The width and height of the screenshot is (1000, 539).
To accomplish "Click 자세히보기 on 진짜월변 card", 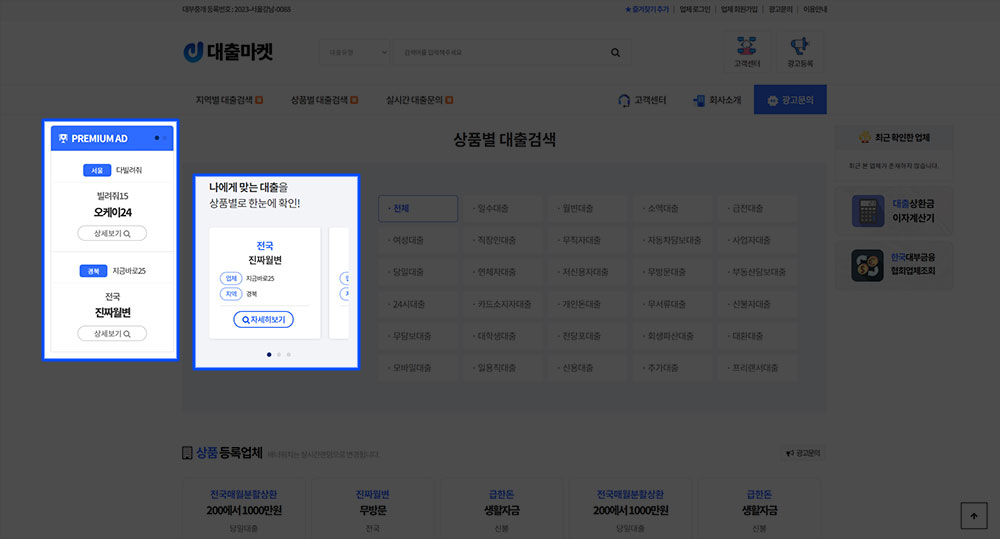I will pos(264,320).
